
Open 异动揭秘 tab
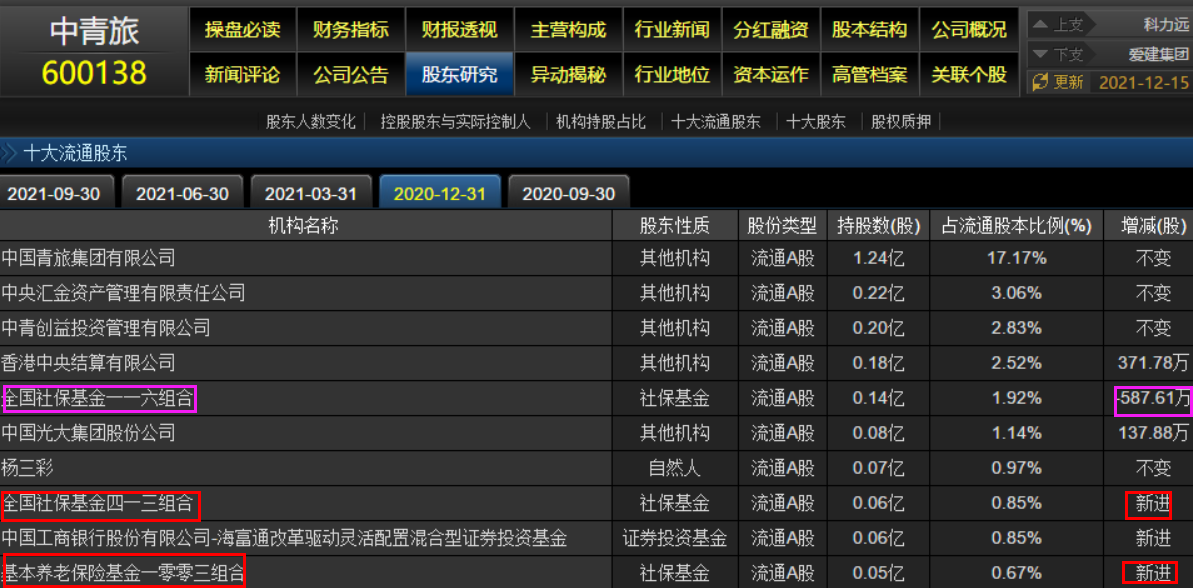pyautogui.click(x=568, y=75)
